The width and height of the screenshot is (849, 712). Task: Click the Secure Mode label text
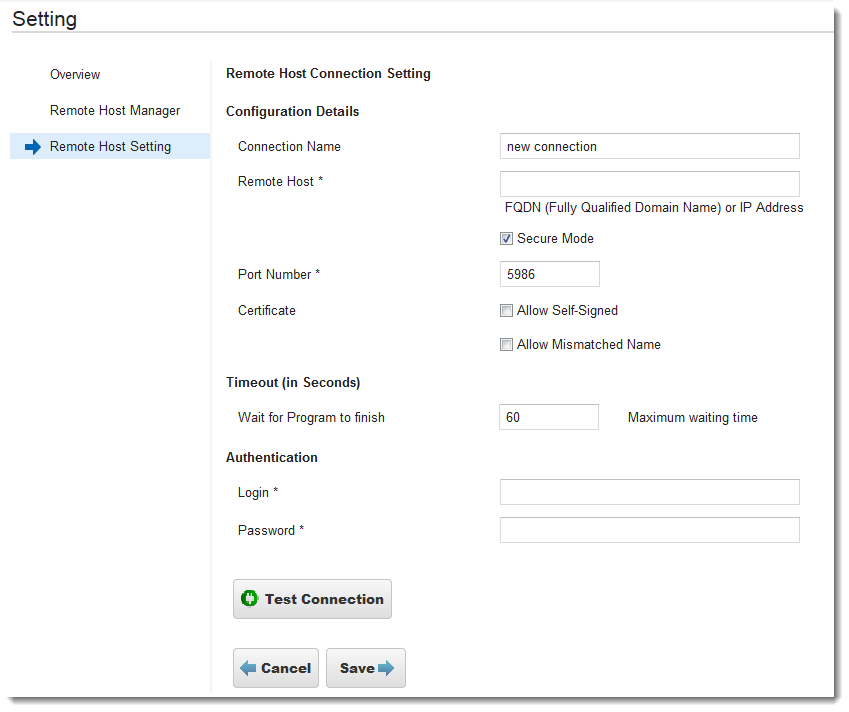click(555, 238)
